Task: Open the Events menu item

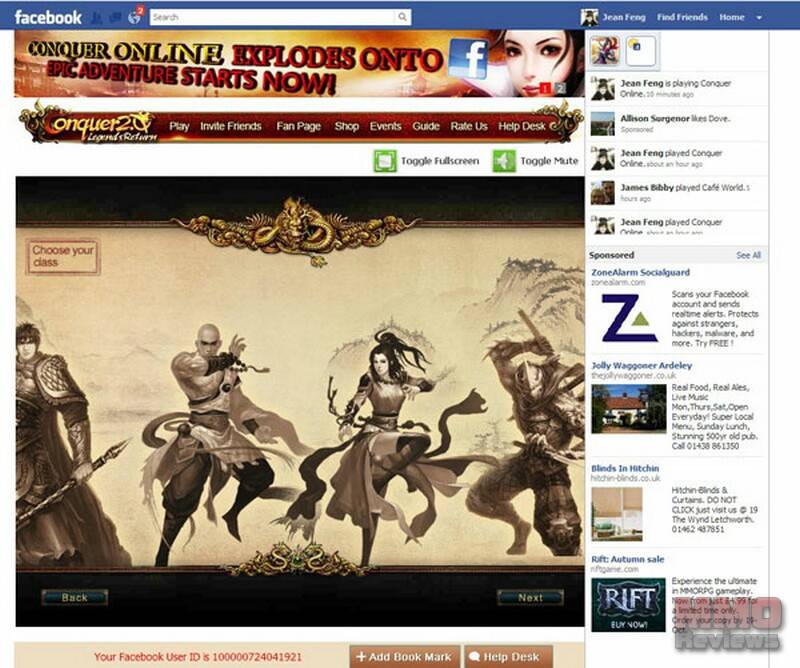Action: [x=386, y=127]
